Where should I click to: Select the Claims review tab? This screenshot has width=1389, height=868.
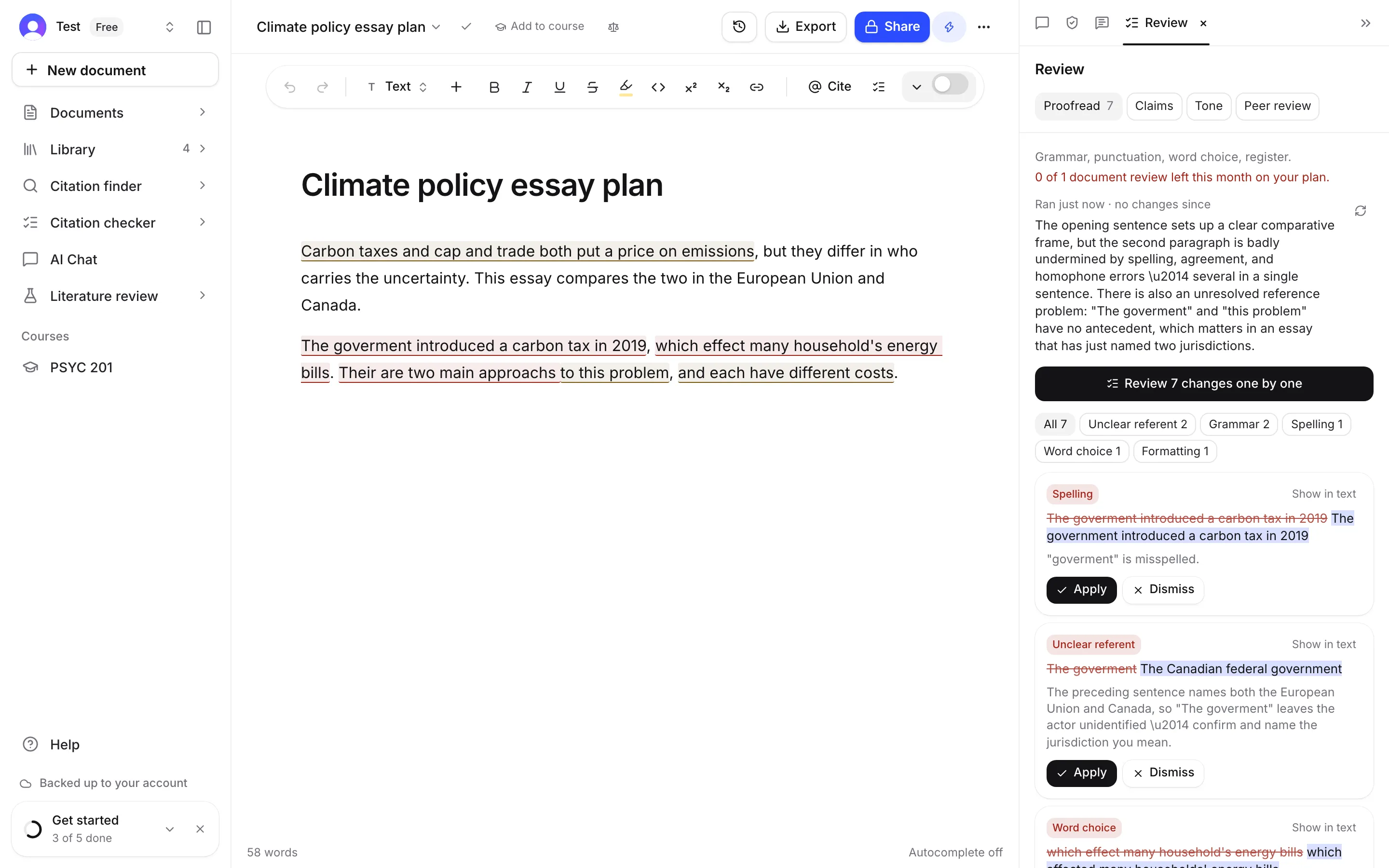1154,106
